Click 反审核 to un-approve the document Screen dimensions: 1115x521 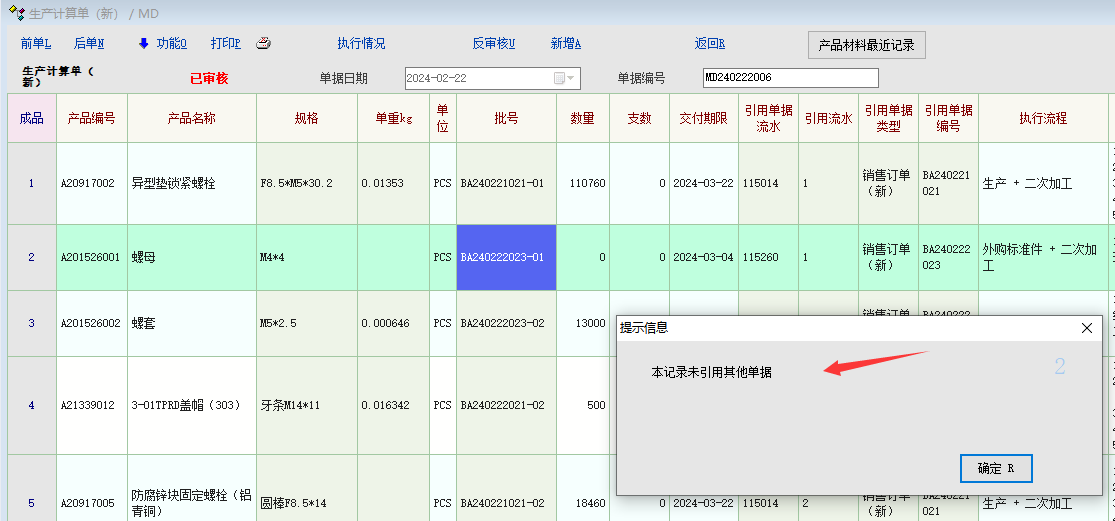[x=493, y=44]
